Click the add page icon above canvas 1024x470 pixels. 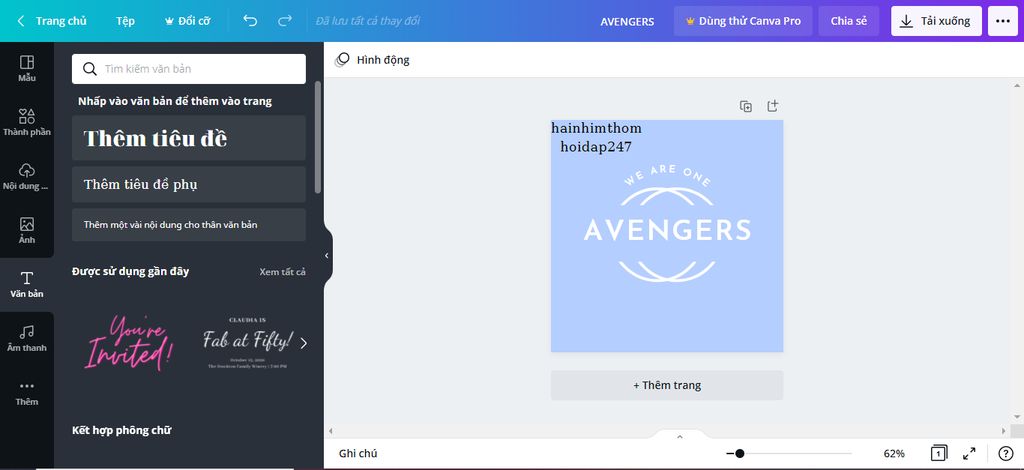point(773,106)
